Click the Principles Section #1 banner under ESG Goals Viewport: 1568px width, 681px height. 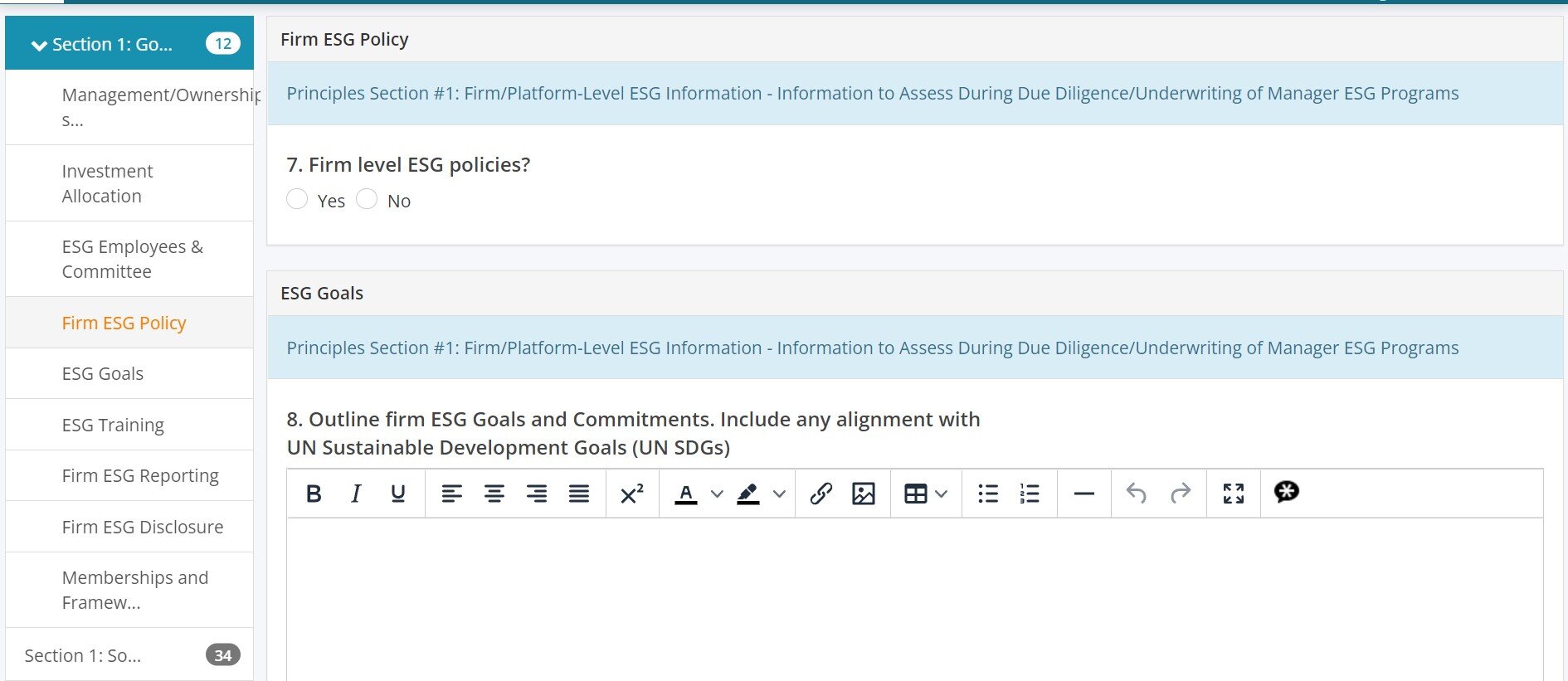915,348
